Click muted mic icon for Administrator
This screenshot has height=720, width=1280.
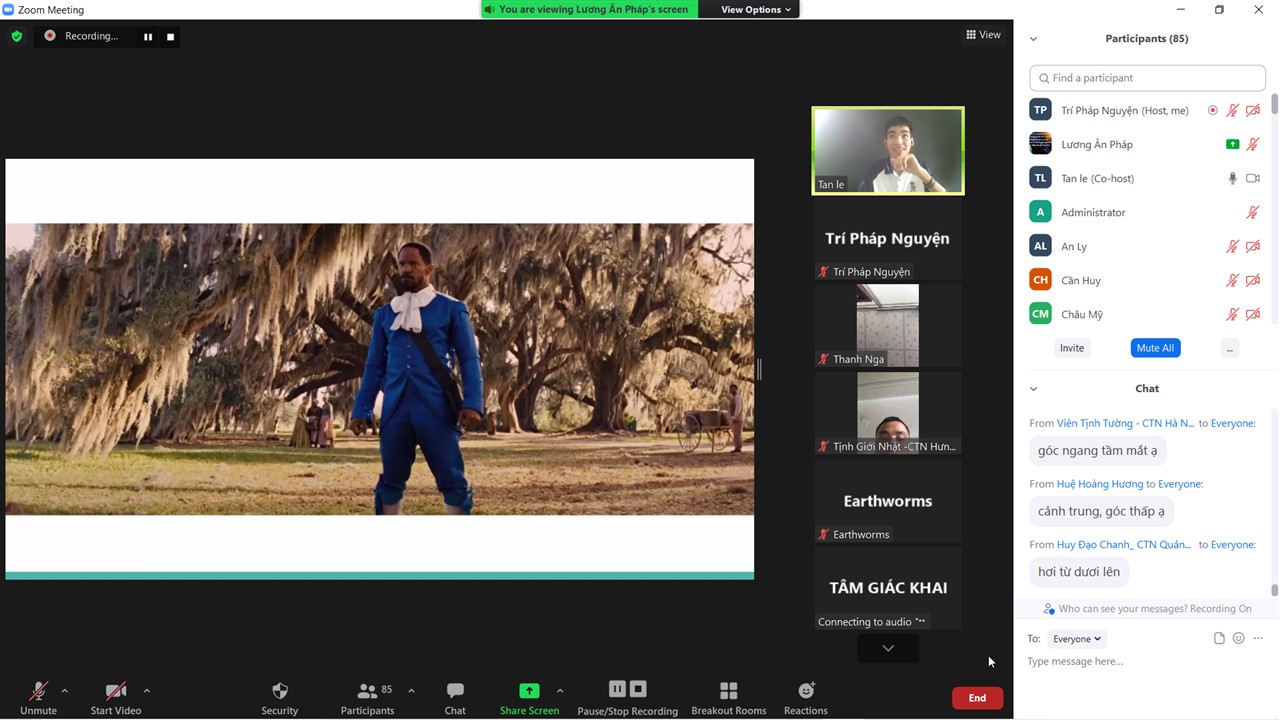coord(1253,212)
